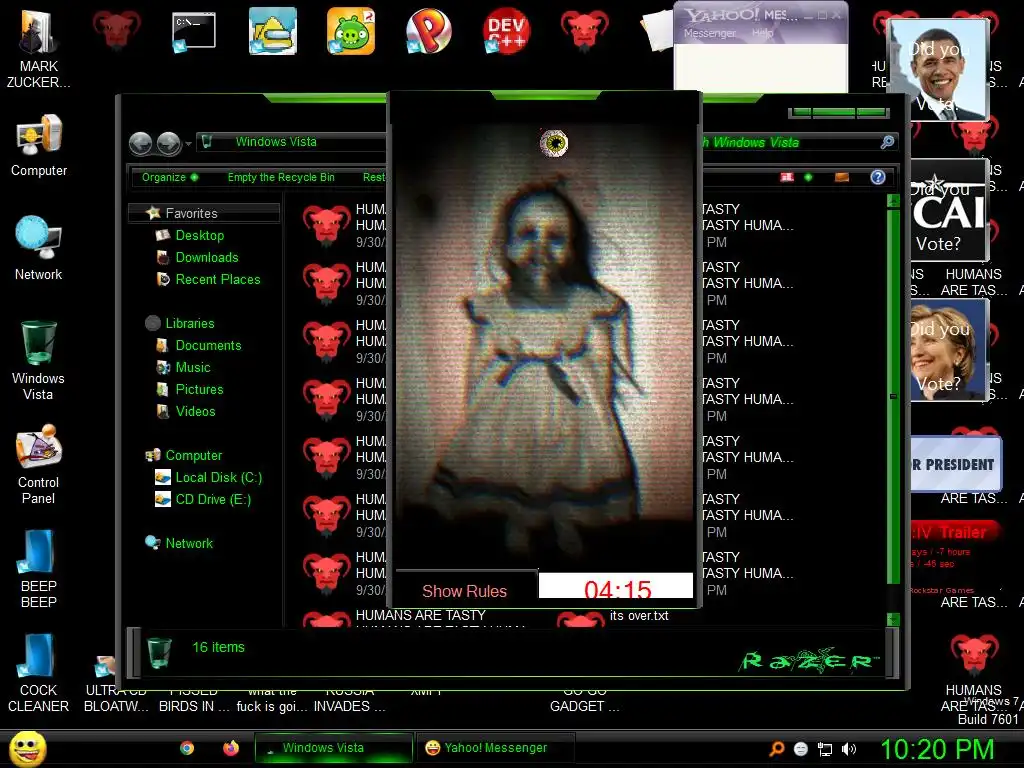Switch to Windows Vista taskbar button

coord(333,748)
